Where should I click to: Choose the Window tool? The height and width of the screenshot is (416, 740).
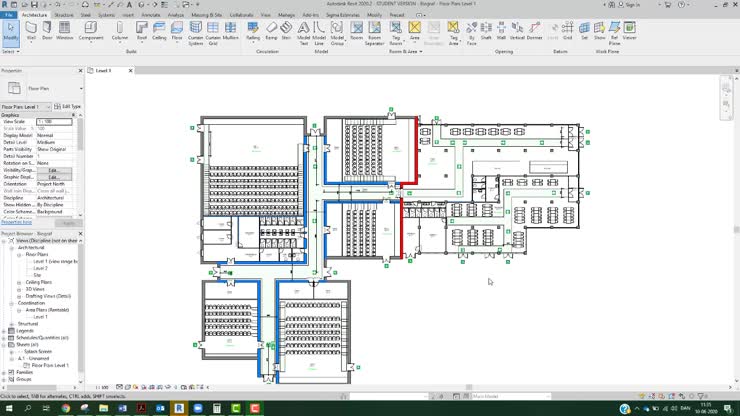click(63, 31)
